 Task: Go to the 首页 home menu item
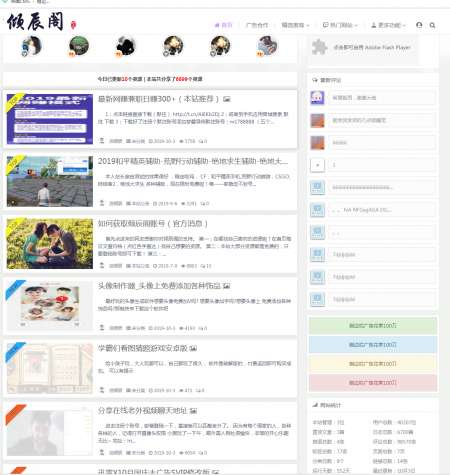click(x=223, y=25)
